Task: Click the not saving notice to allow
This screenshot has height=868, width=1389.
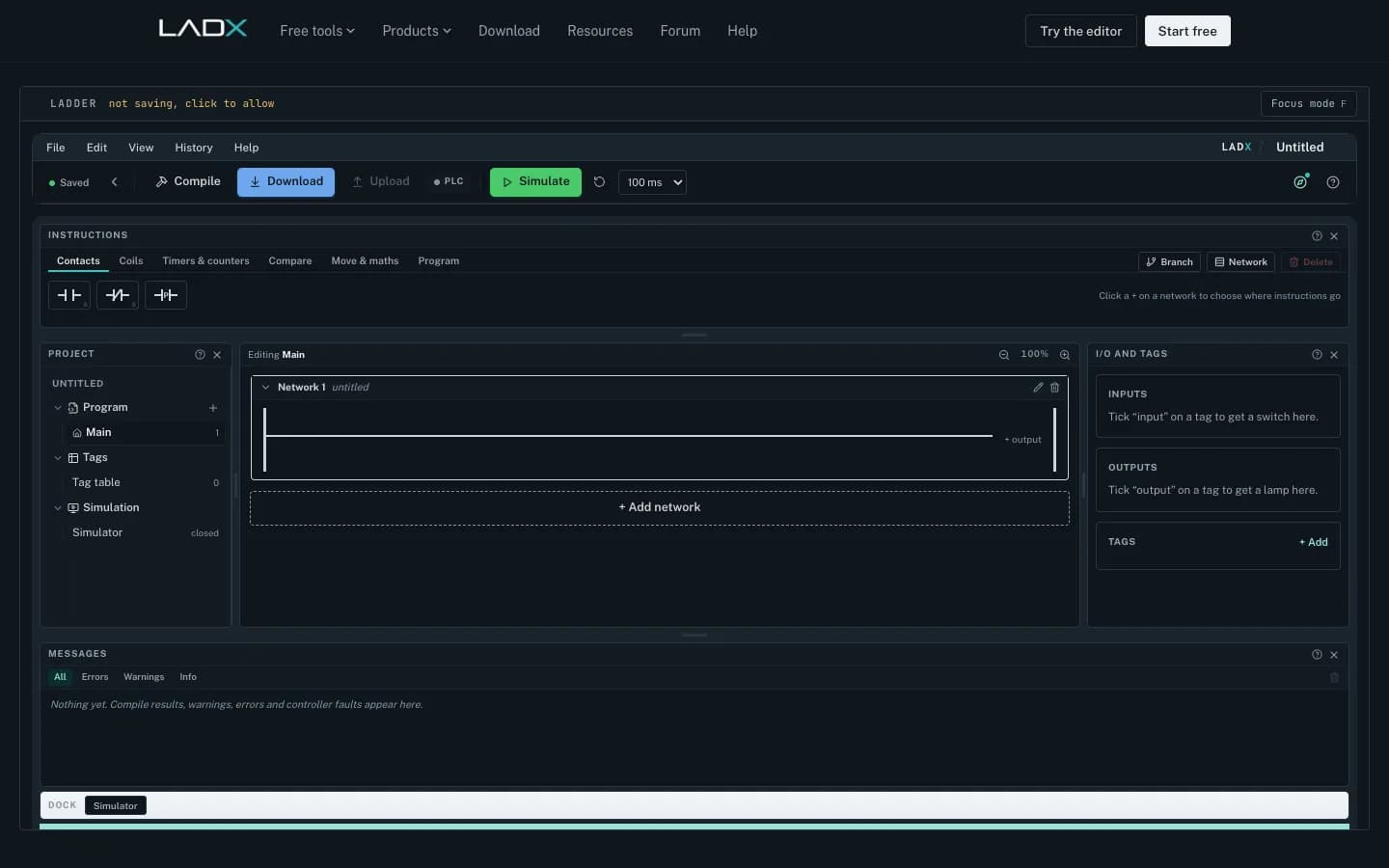Action: (x=191, y=103)
